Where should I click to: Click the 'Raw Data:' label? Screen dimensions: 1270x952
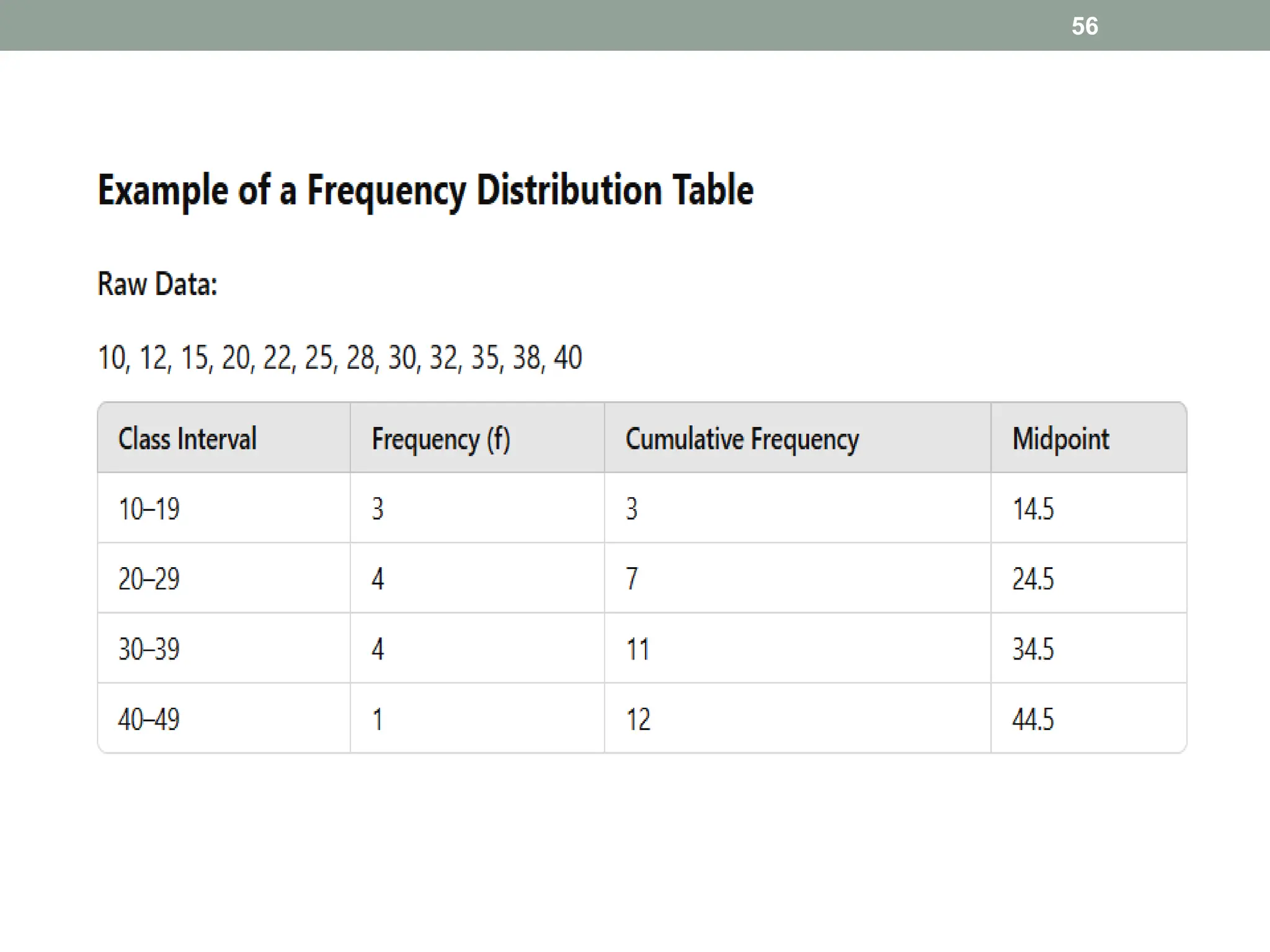[158, 284]
